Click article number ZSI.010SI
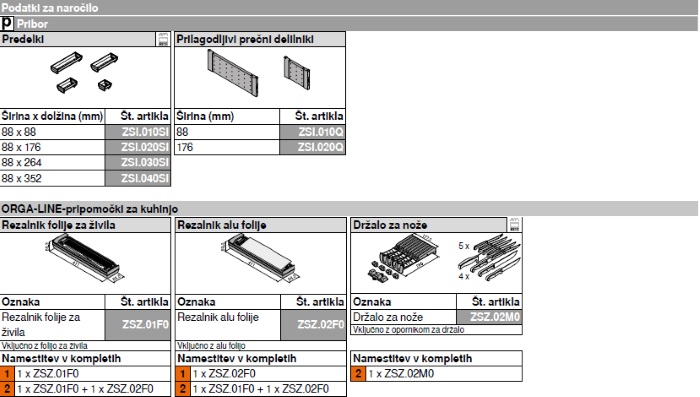Image resolution: width=700 pixels, height=397 pixels. (138, 132)
